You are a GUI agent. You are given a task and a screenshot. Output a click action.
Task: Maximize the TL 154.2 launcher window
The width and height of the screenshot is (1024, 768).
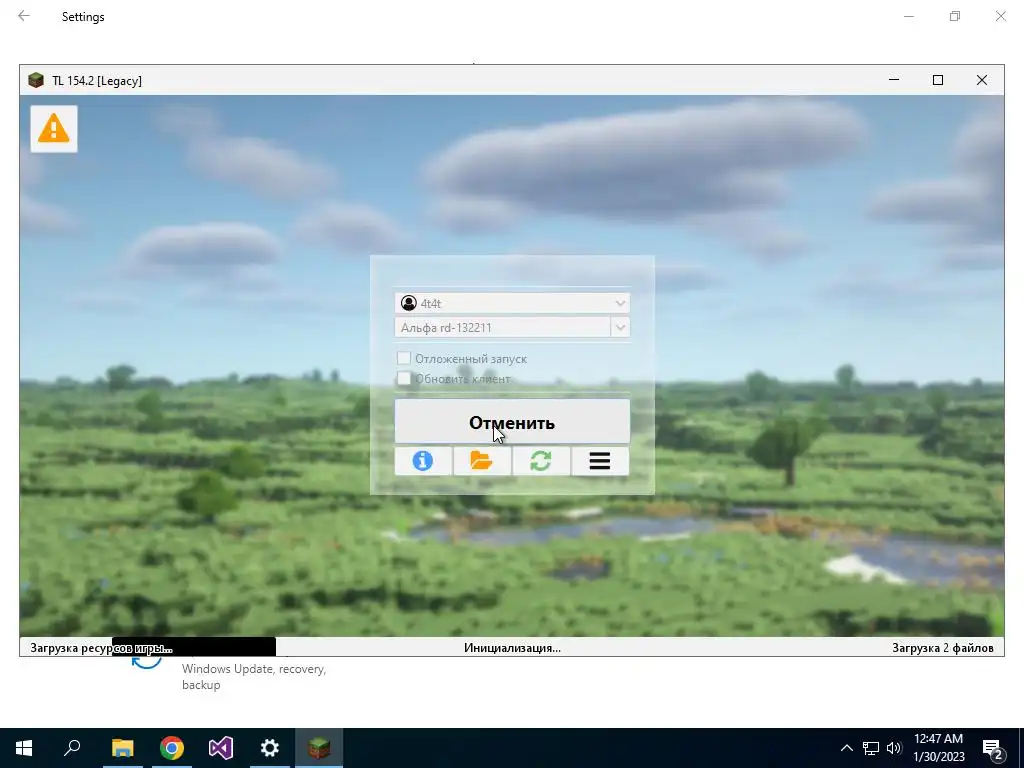[x=938, y=80]
